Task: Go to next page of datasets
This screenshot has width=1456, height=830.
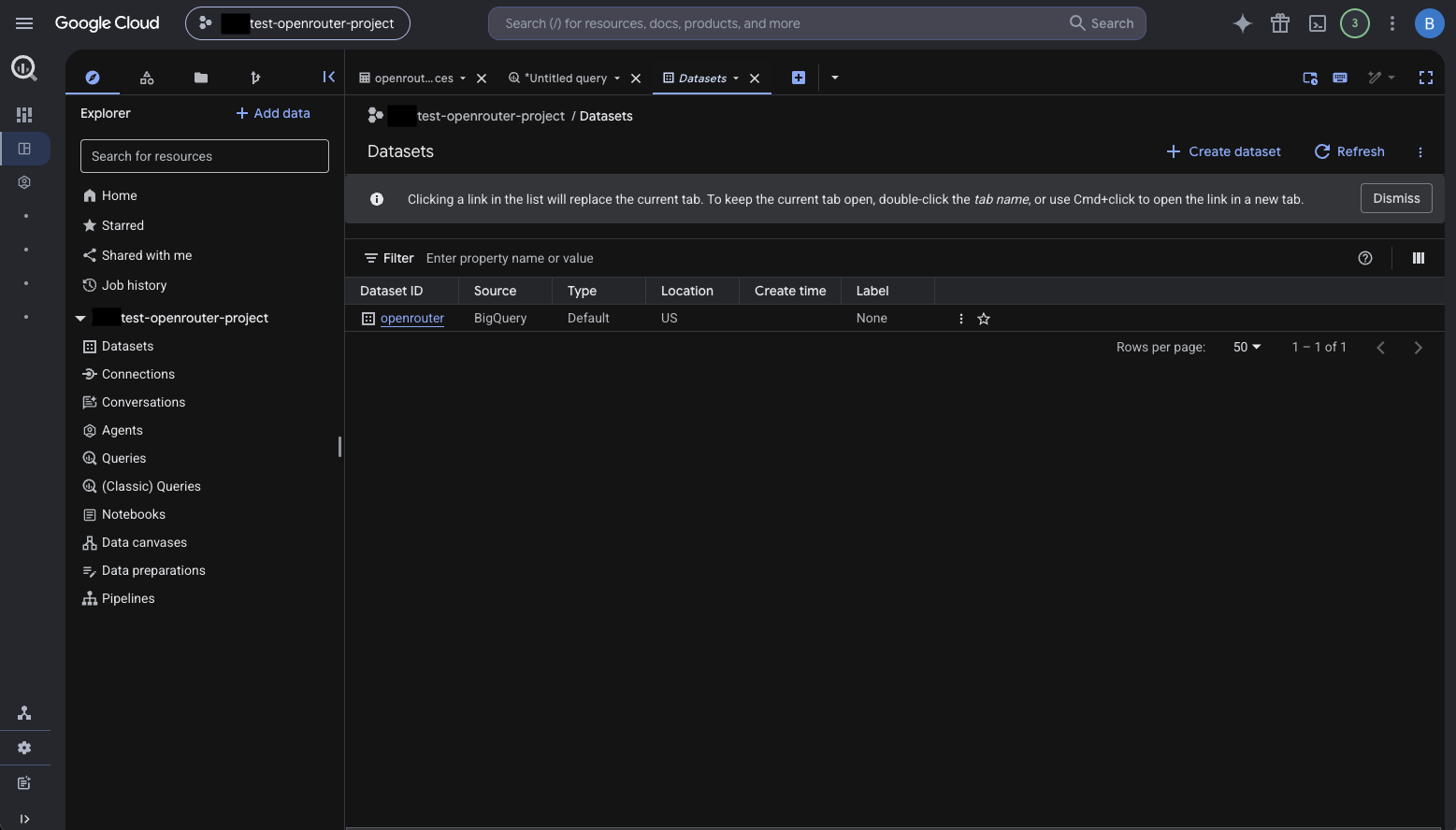Action: tap(1419, 348)
